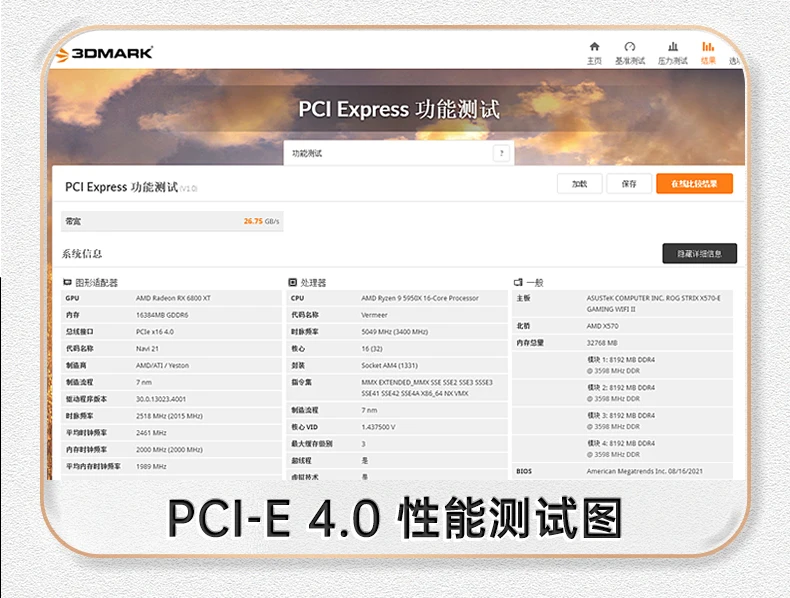Click the 3DMark logo
The image size is (790, 598).
tap(105, 53)
